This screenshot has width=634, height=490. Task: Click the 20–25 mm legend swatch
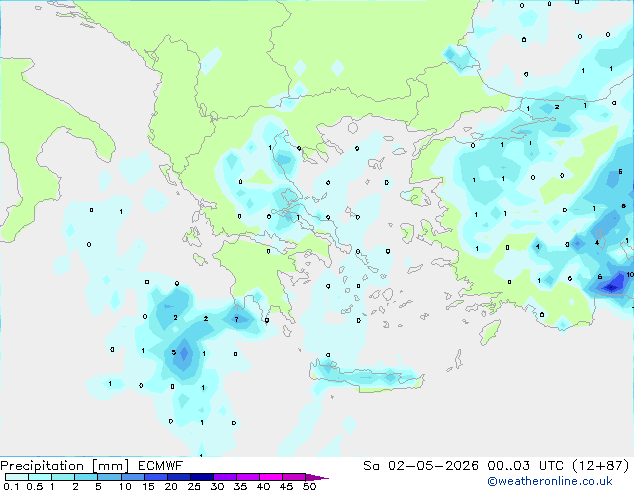pyautogui.click(x=178, y=477)
